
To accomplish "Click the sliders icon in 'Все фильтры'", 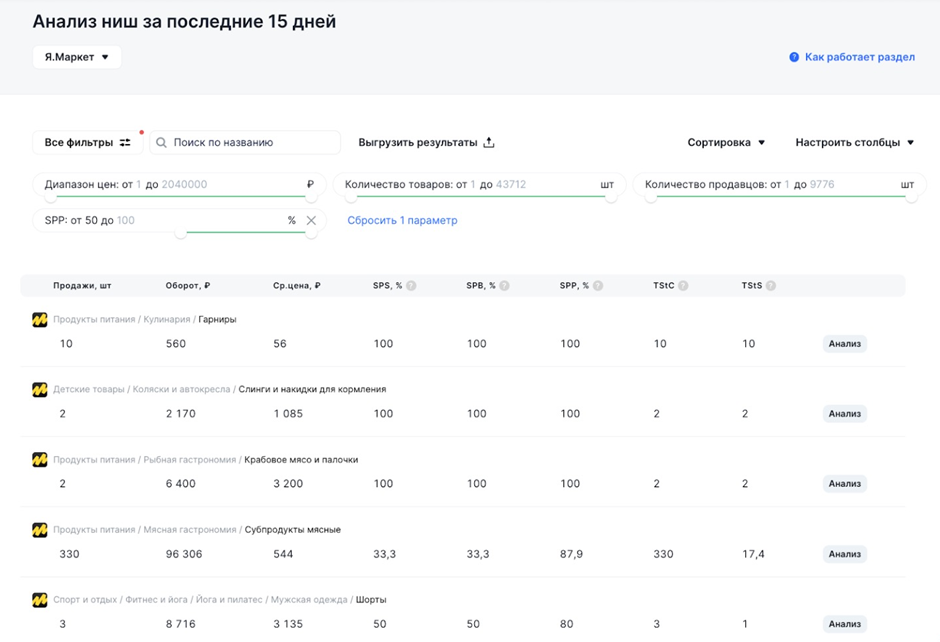I will coord(125,143).
